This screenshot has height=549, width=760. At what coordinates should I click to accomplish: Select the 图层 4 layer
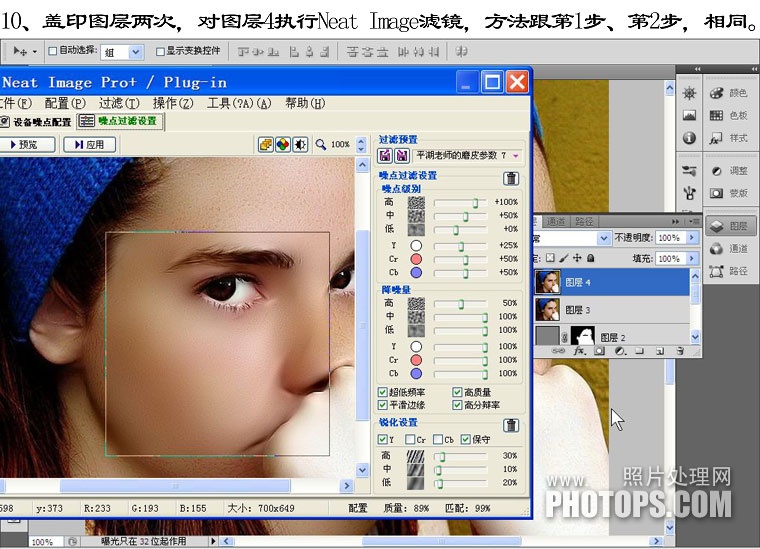(x=612, y=282)
